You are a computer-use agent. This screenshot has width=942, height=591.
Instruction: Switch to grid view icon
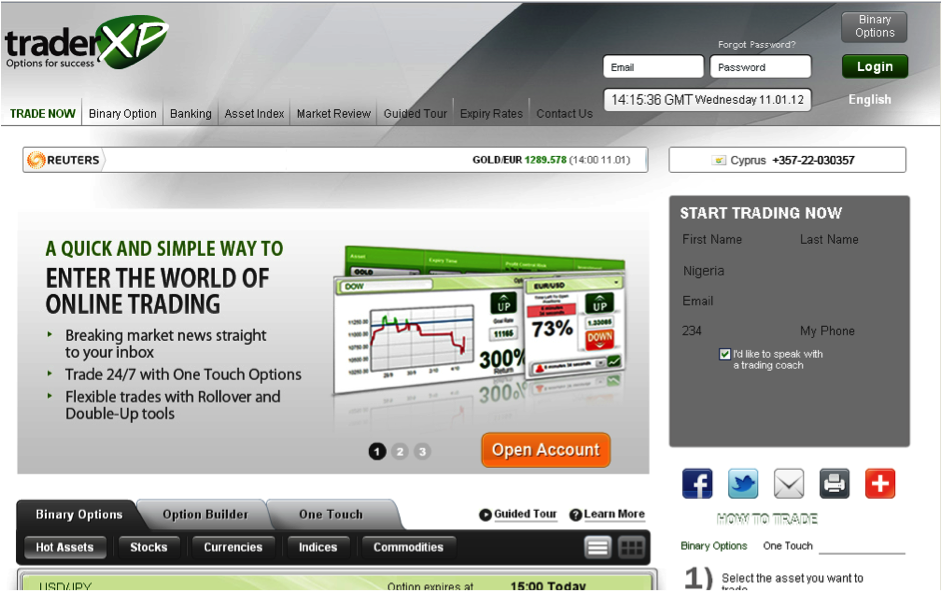coord(631,547)
